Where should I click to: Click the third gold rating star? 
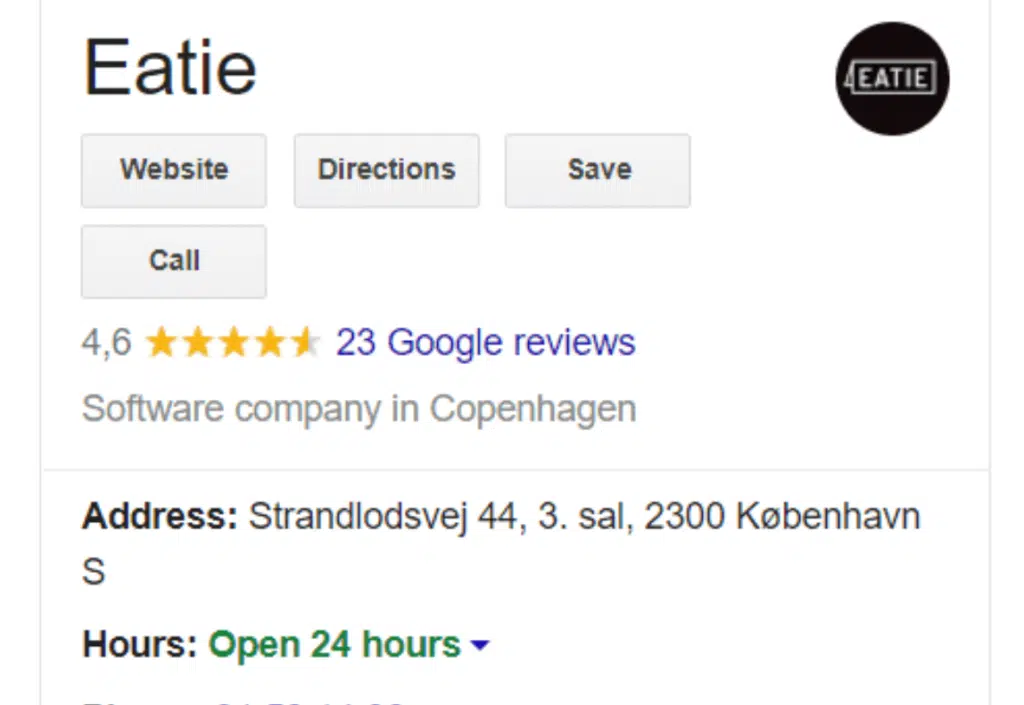[x=233, y=343]
